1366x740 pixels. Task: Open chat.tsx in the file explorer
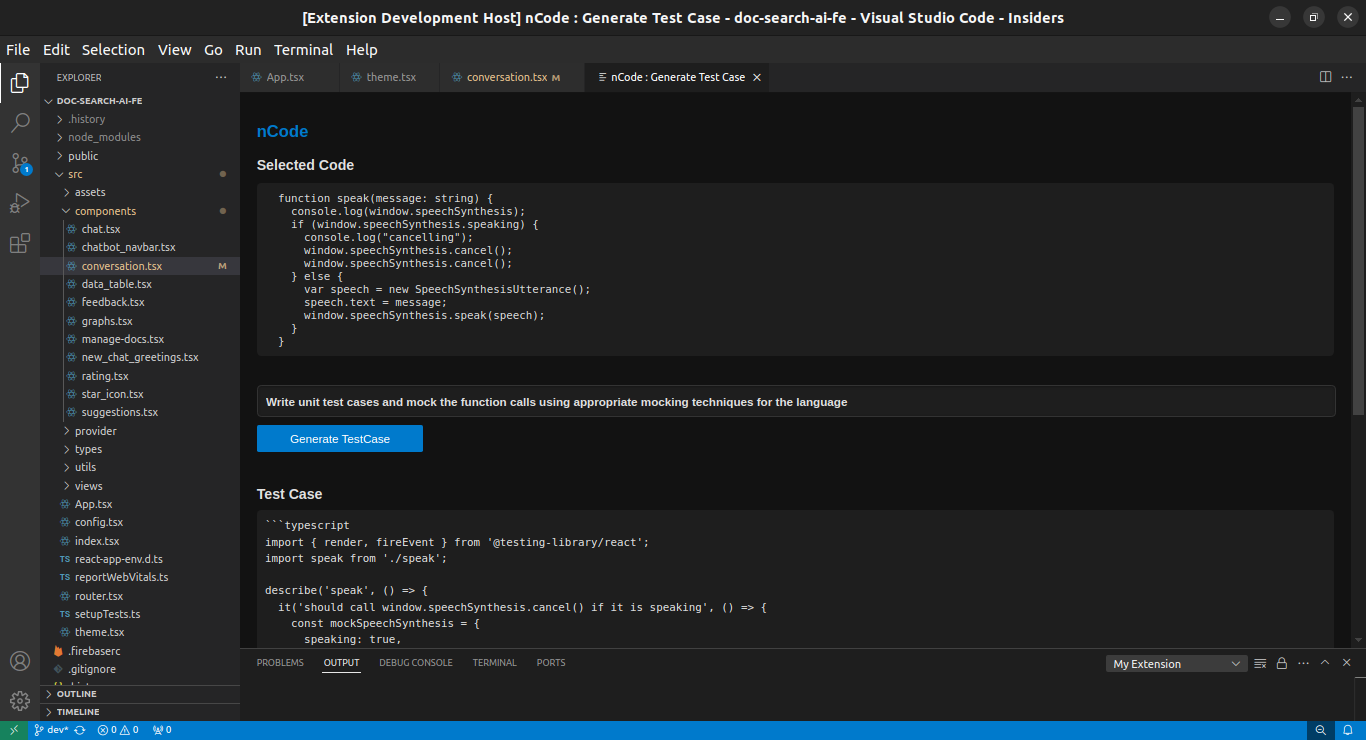click(140, 229)
